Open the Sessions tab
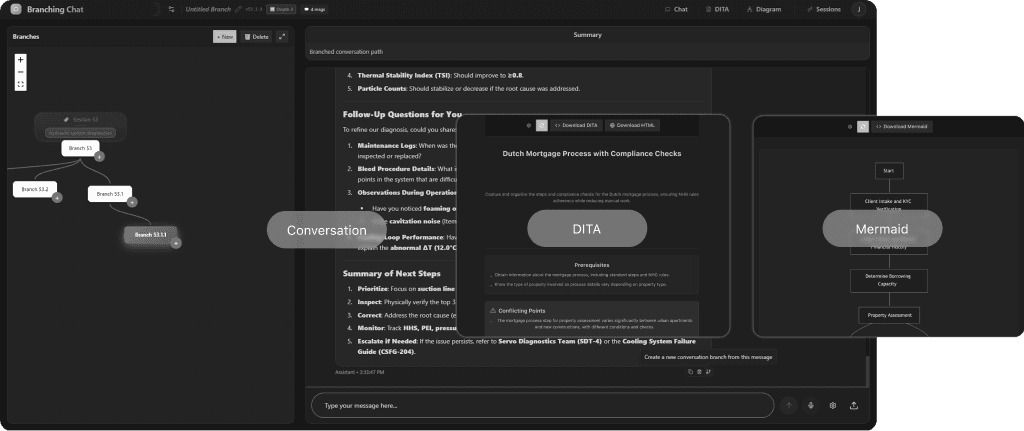 click(824, 9)
